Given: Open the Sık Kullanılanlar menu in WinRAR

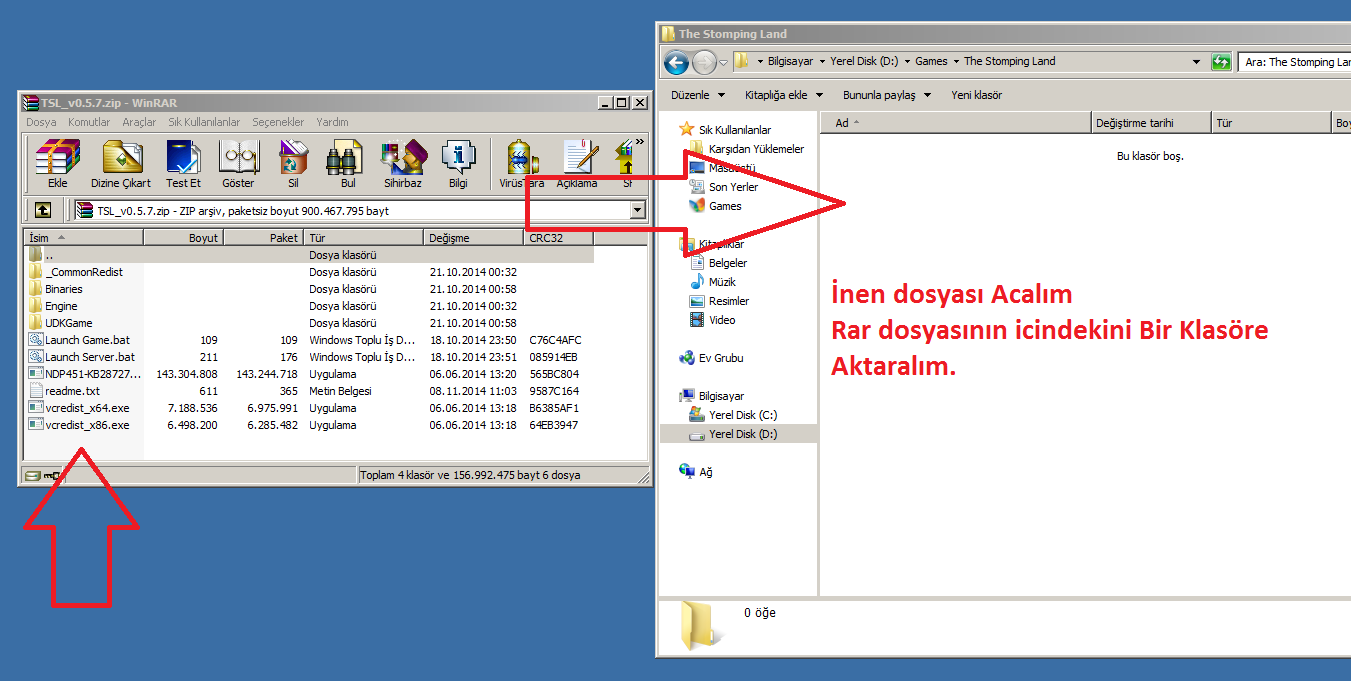Looking at the screenshot, I should [204, 122].
